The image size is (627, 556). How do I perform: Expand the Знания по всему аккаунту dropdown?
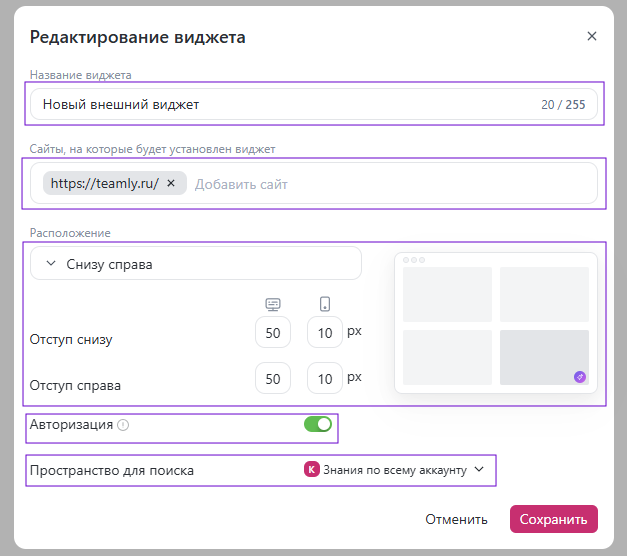394,469
